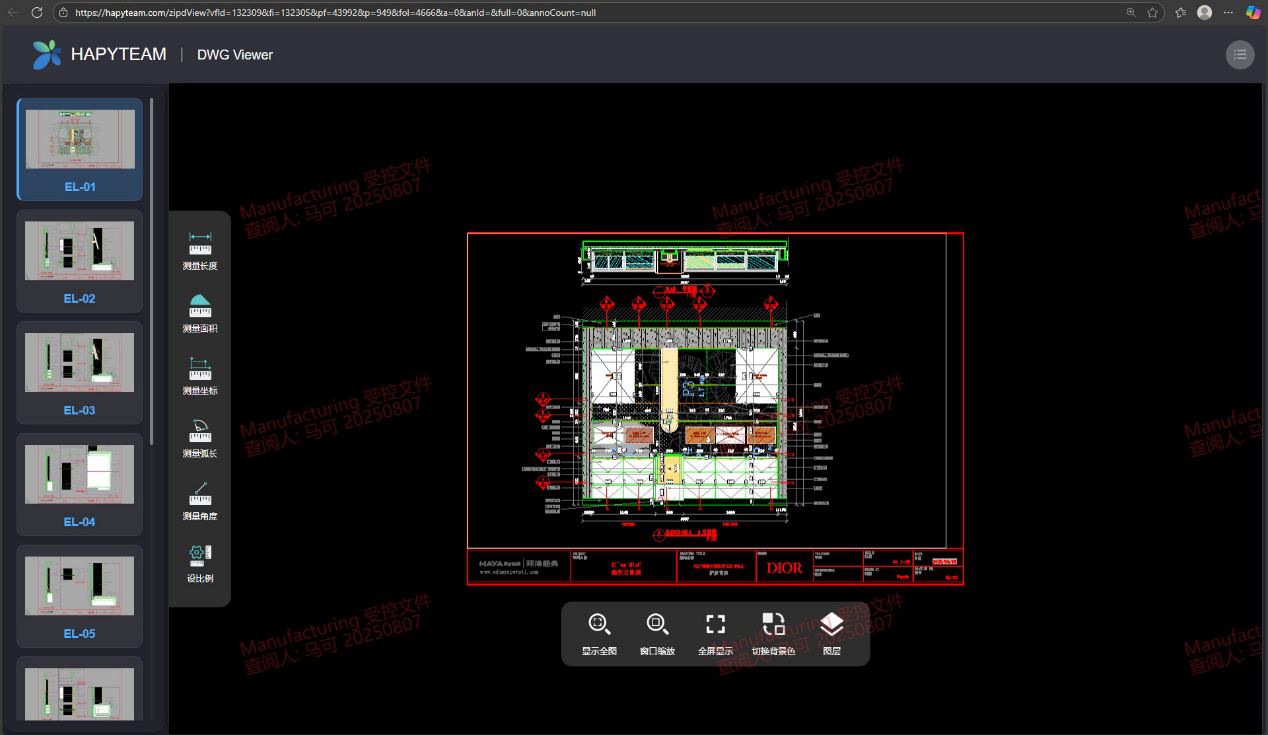Select the 测量角度 angle measurement tool
Screen dimensions: 1268x735
(200, 500)
